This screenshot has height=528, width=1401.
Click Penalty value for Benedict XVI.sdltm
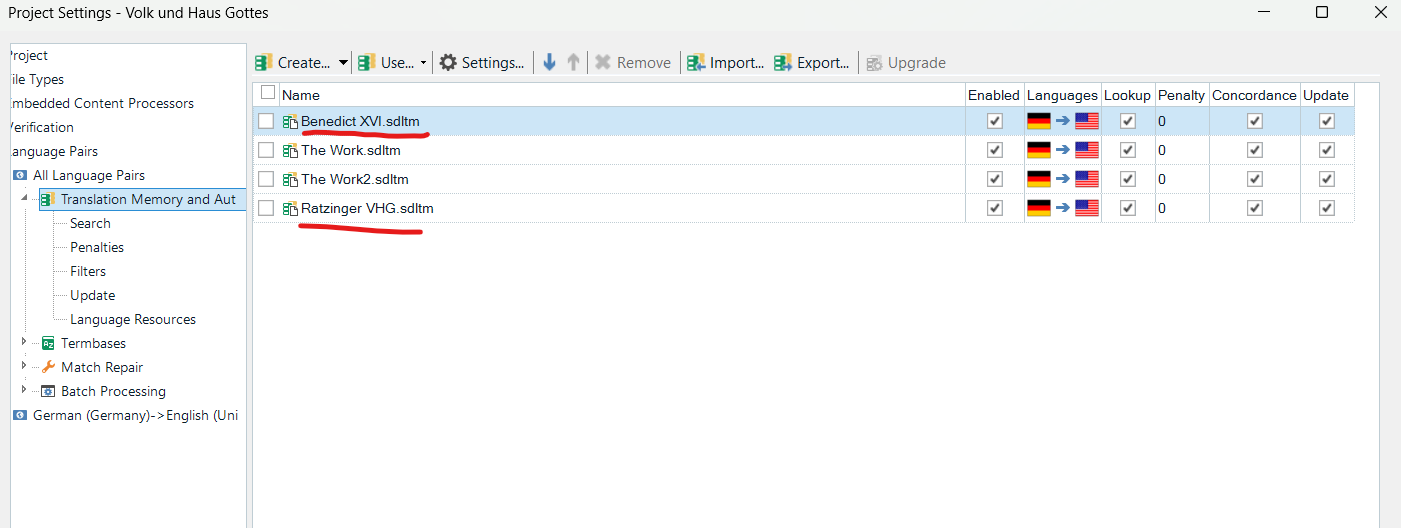(1162, 122)
